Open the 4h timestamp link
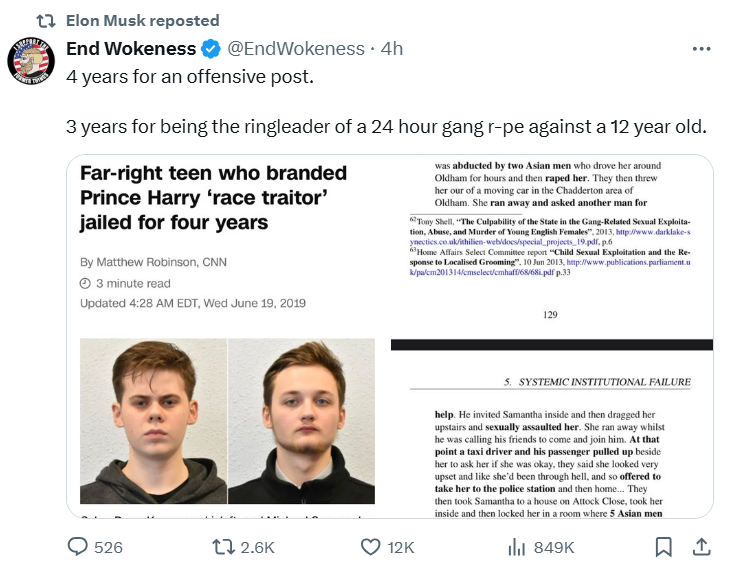This screenshot has height=570, width=732. [x=392, y=49]
